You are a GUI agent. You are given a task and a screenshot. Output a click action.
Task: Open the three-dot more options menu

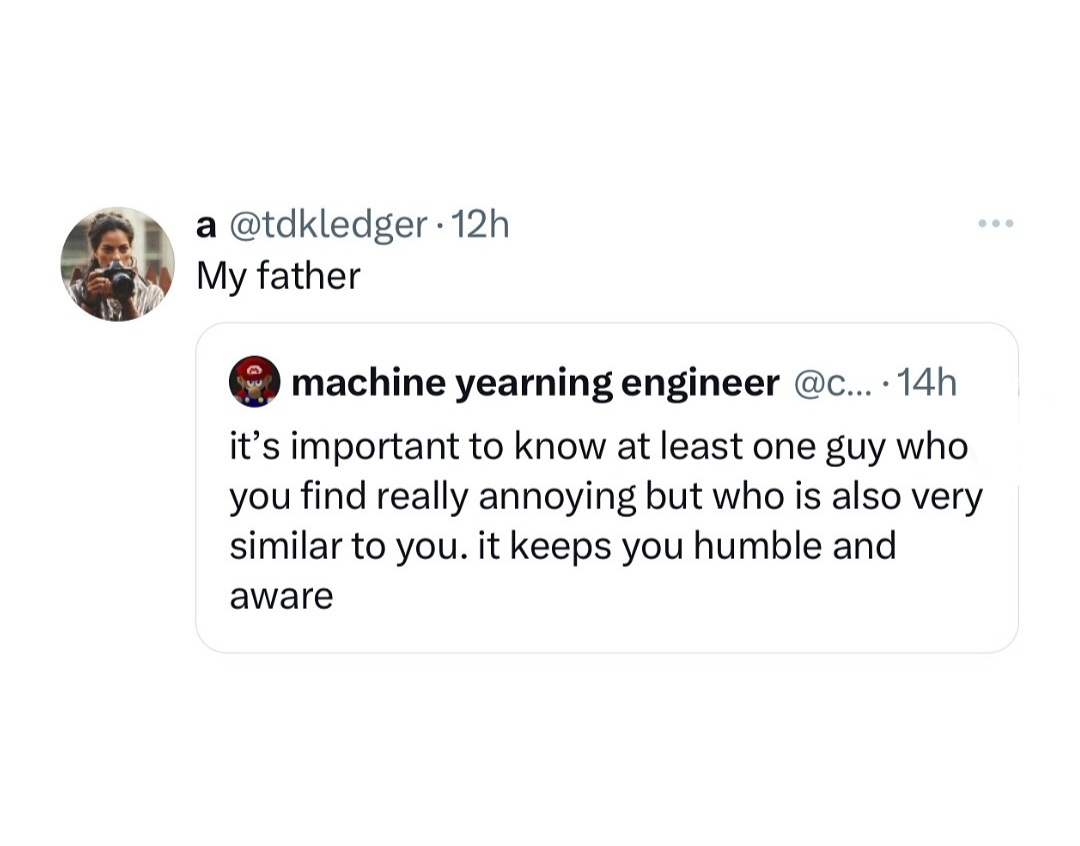pyautogui.click(x=995, y=223)
